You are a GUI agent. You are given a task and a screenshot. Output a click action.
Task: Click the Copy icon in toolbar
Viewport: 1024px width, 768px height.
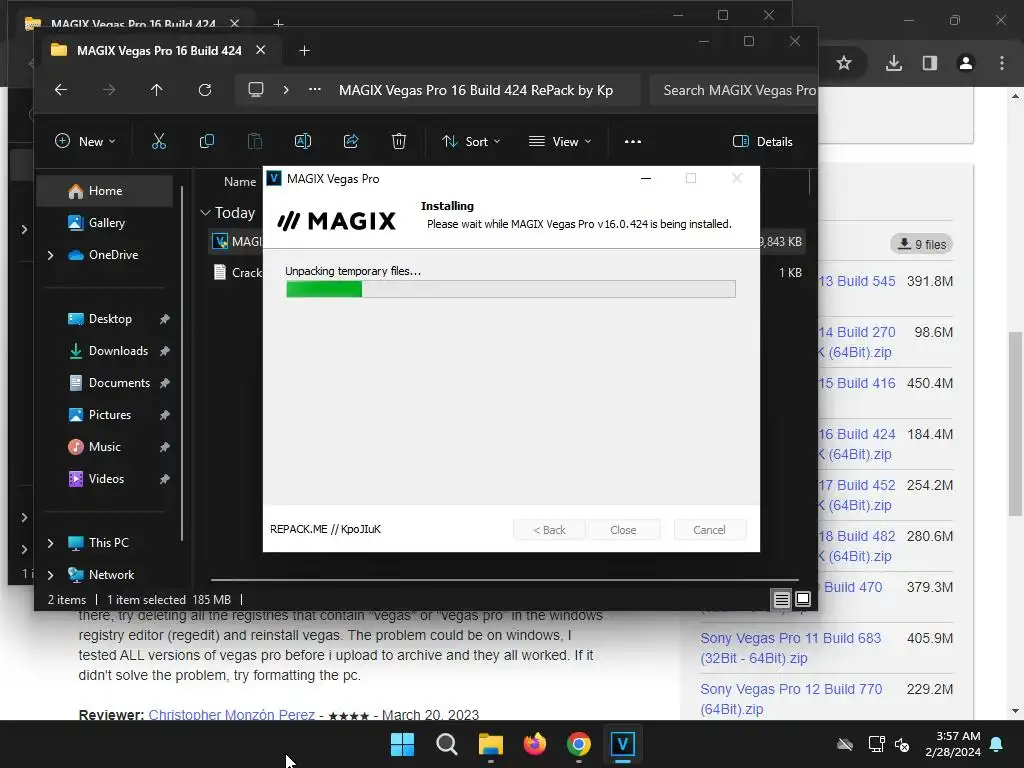pyautogui.click(x=207, y=141)
